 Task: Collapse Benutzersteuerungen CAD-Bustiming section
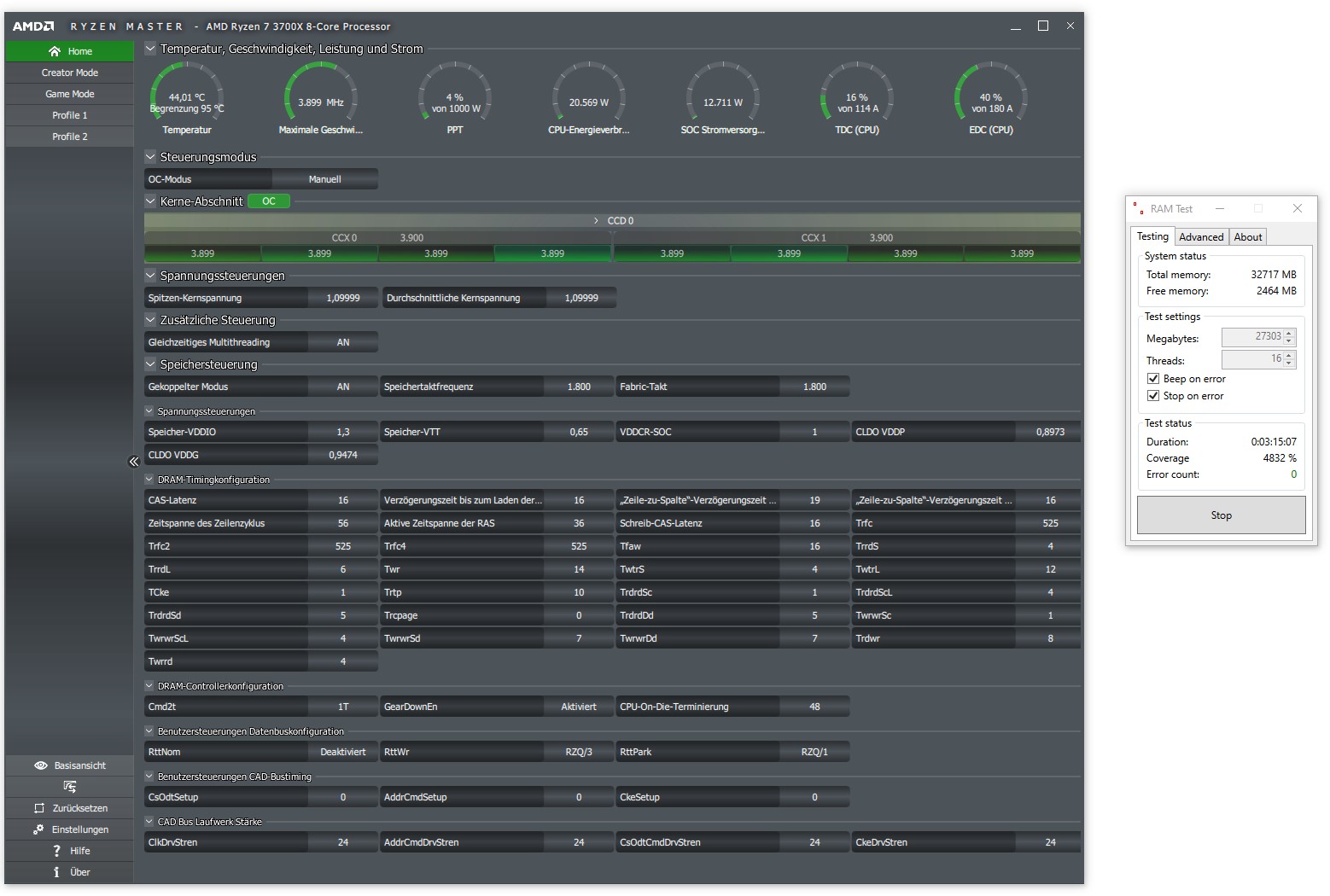click(x=149, y=777)
